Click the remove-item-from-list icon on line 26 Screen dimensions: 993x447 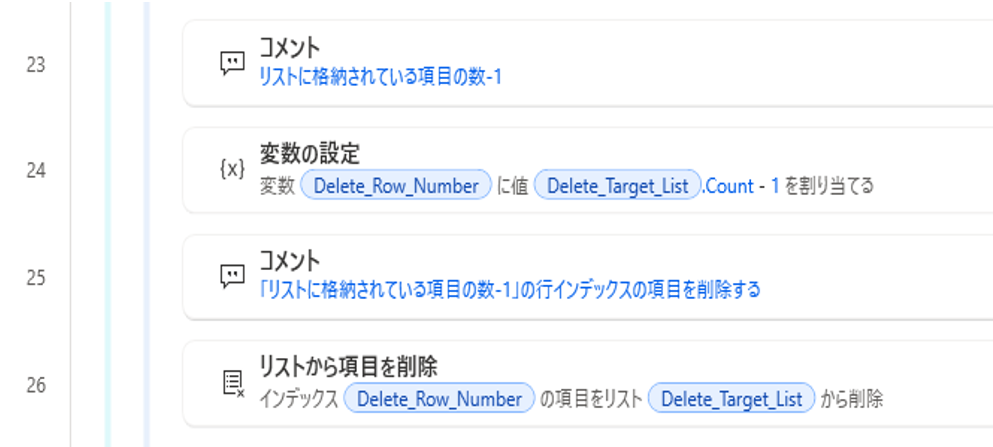(x=232, y=383)
